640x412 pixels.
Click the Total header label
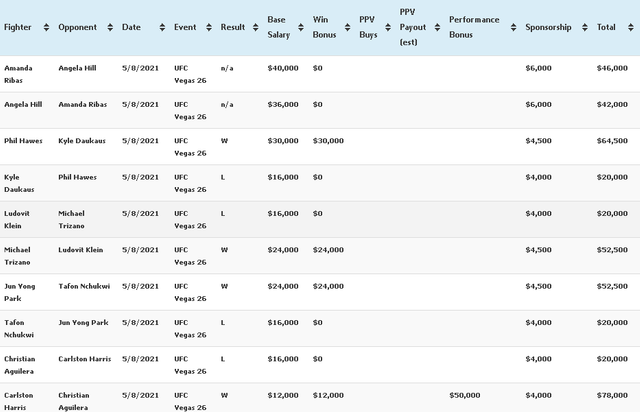point(606,27)
